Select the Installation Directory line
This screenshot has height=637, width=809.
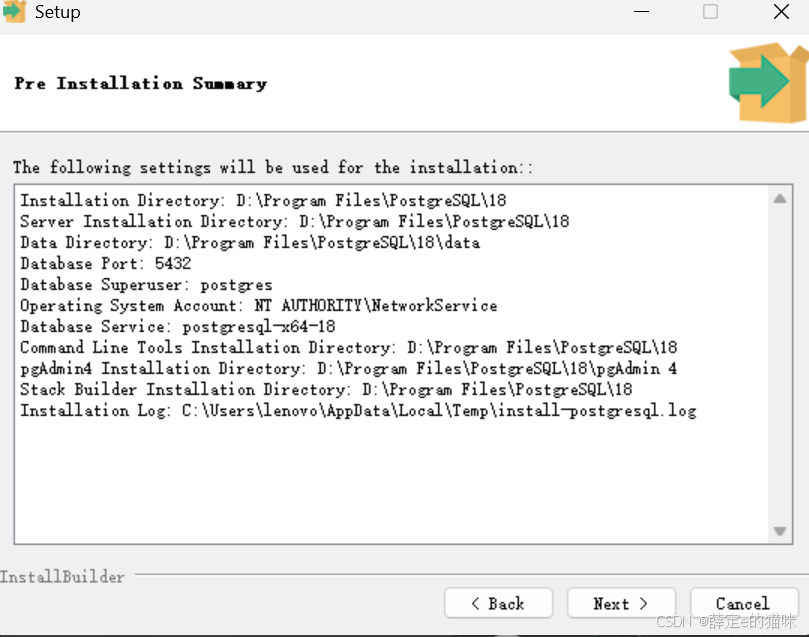coord(264,200)
